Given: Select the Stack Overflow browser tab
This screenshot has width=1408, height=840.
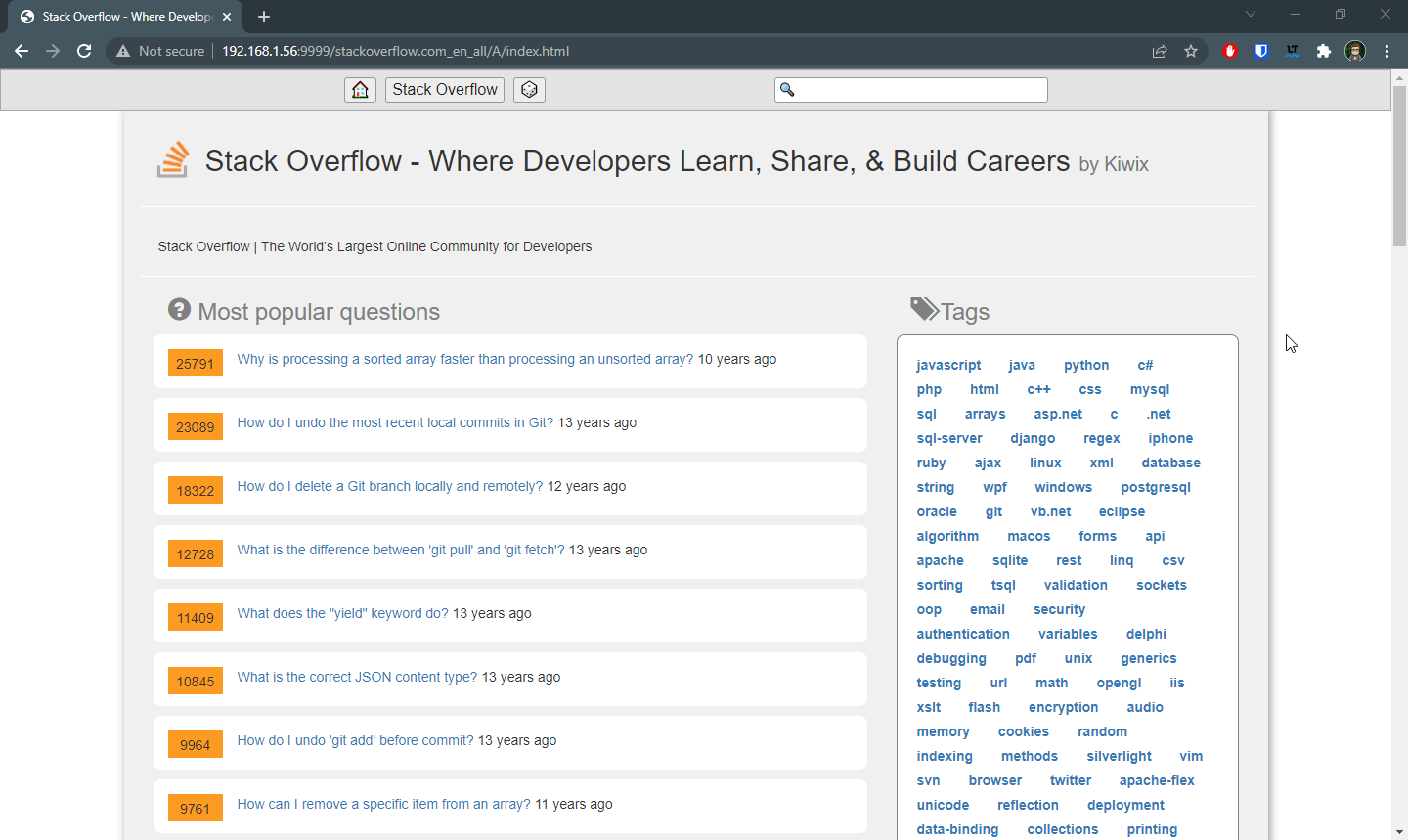Looking at the screenshot, I should (125, 17).
